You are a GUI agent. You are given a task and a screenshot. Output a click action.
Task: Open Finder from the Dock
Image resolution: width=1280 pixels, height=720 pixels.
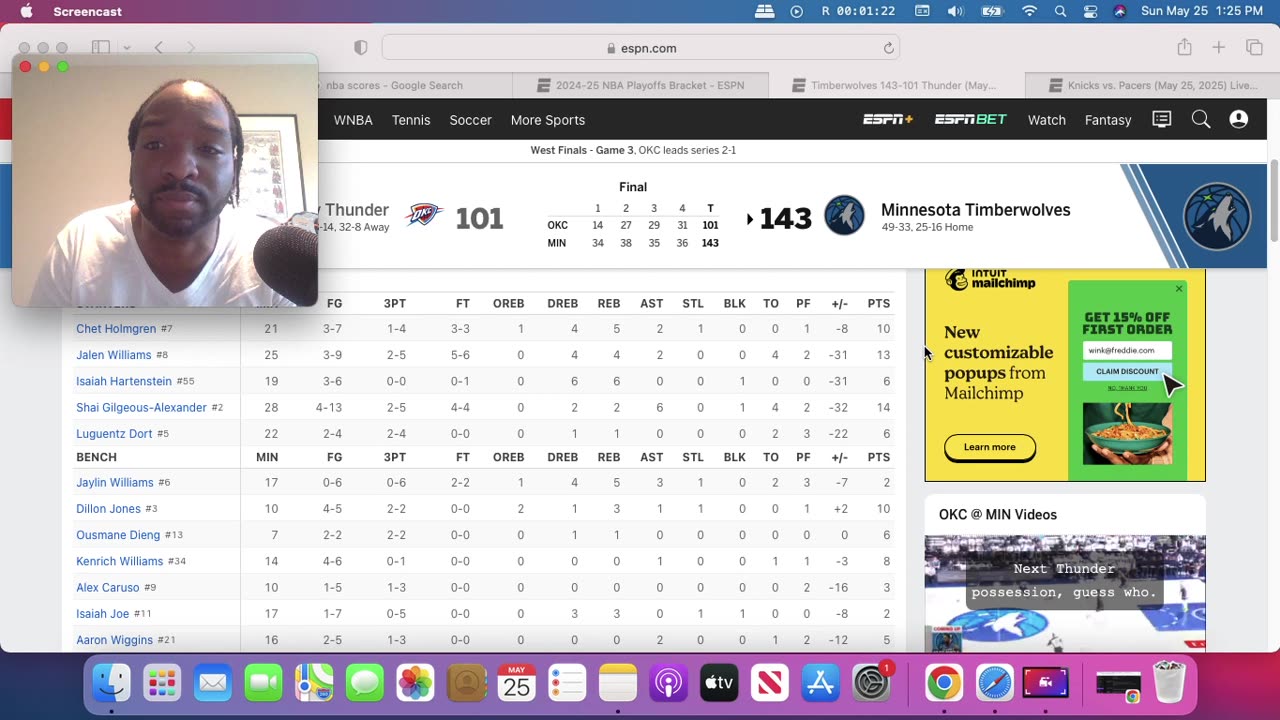click(111, 683)
